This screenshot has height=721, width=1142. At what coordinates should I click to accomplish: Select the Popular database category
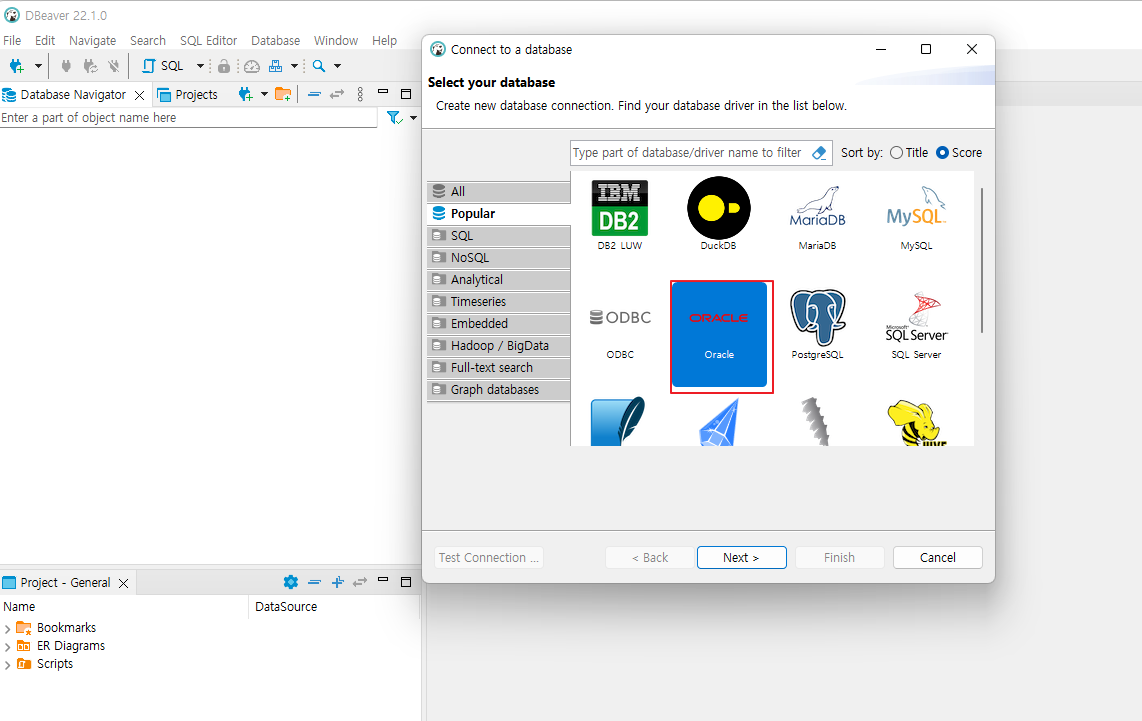pos(498,213)
